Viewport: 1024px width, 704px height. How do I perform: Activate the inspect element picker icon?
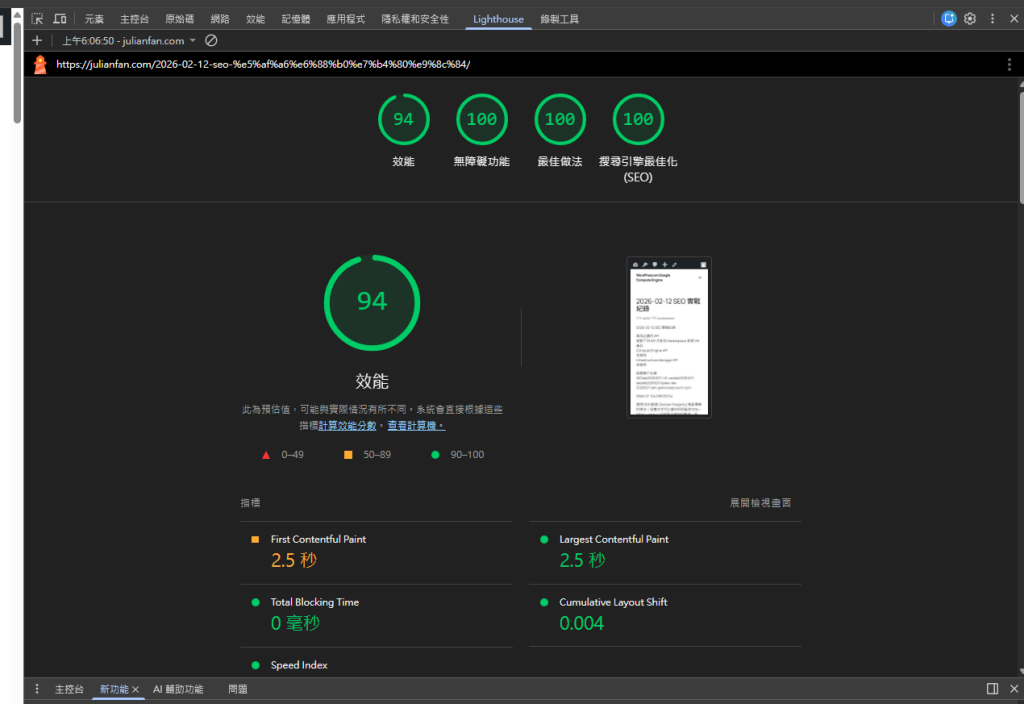(x=37, y=19)
